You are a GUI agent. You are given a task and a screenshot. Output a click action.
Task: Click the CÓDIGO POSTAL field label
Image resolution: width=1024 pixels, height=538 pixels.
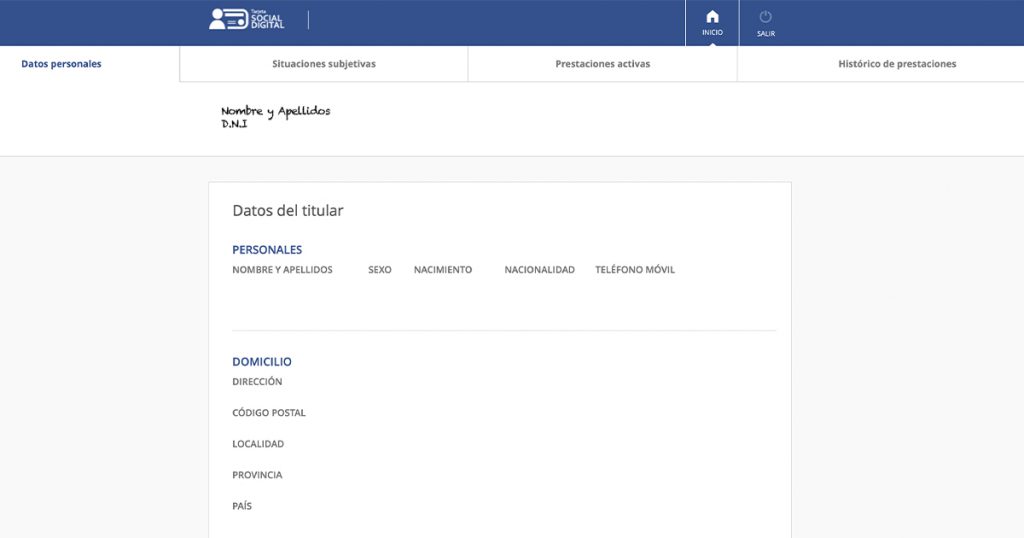[269, 413]
